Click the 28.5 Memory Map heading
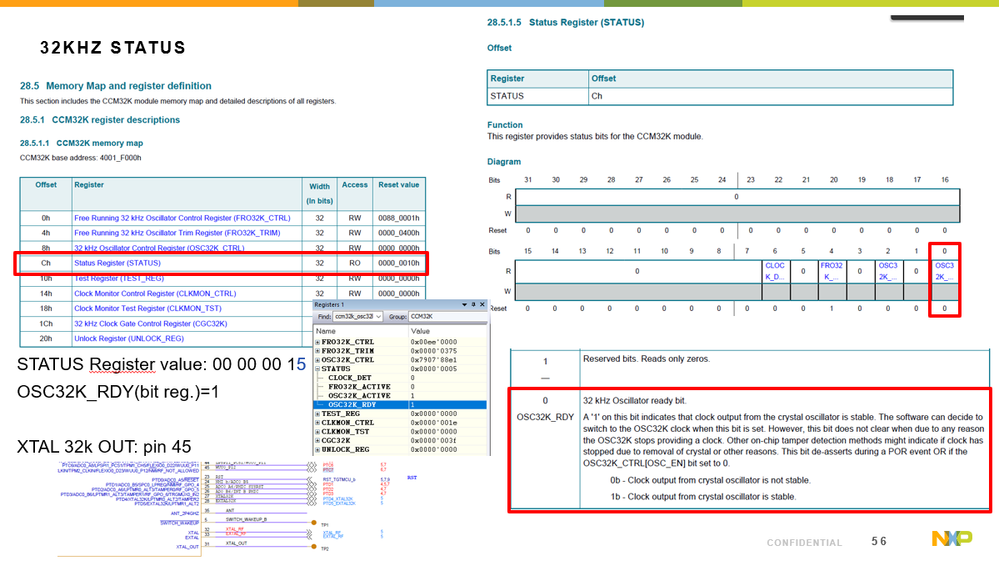Image resolution: width=999 pixels, height=562 pixels. [x=115, y=86]
